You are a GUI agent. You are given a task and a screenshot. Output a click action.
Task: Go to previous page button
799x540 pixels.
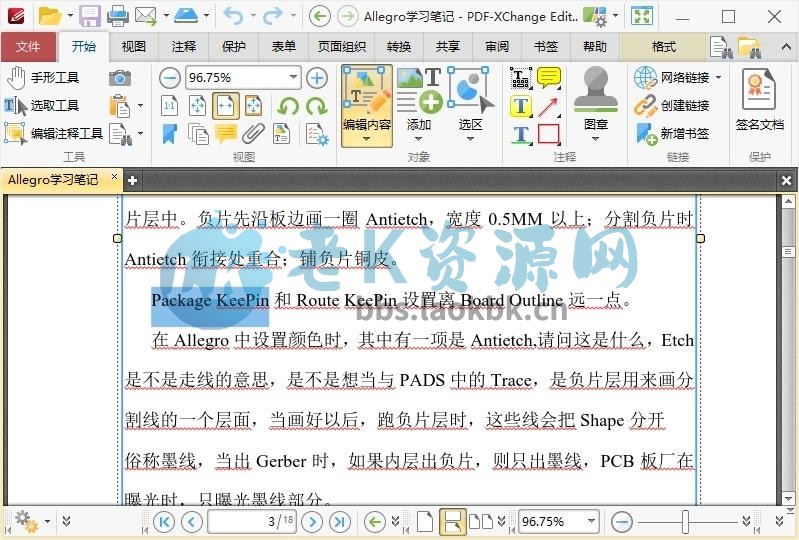[192, 522]
